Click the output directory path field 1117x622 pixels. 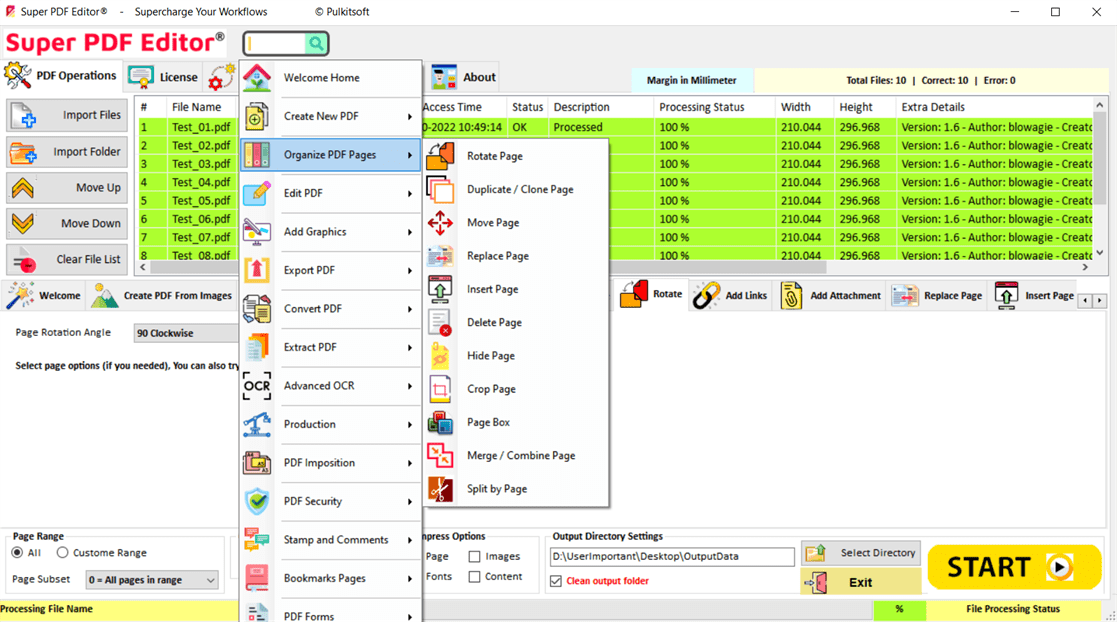[x=671, y=557]
